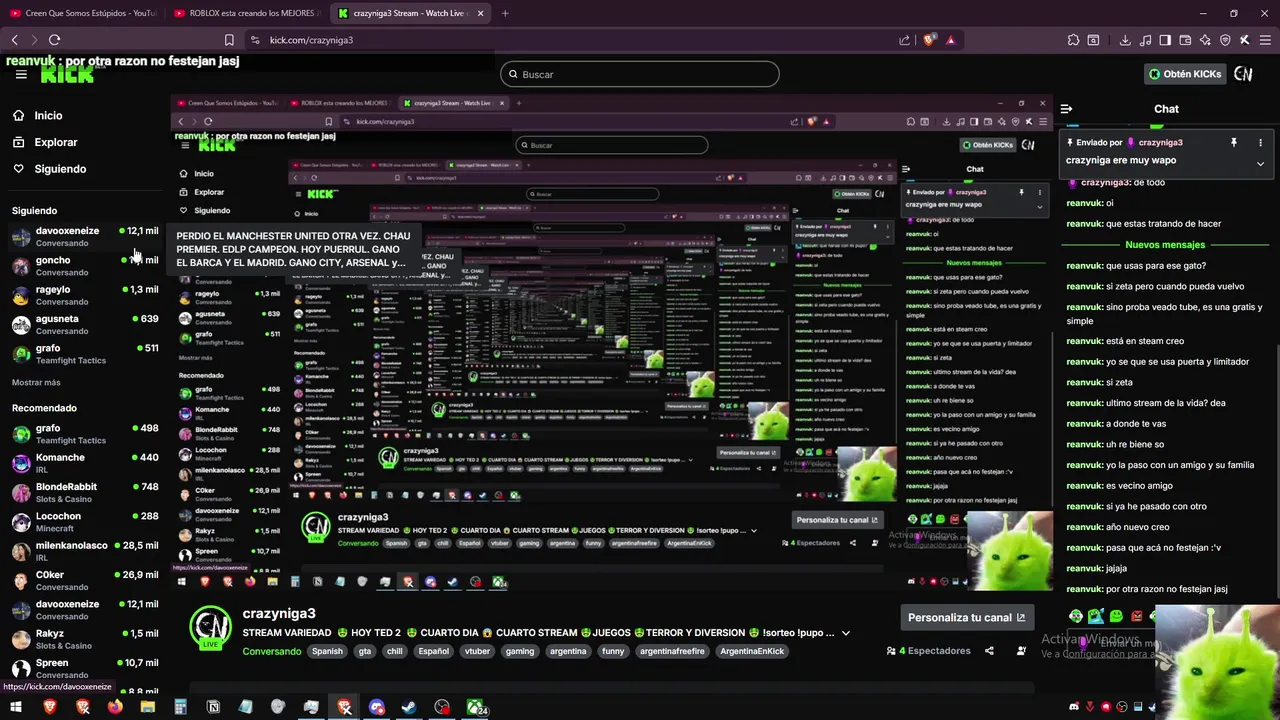Expand the pinned message chevron
This screenshot has height=720, width=1280.
tap(1260, 163)
